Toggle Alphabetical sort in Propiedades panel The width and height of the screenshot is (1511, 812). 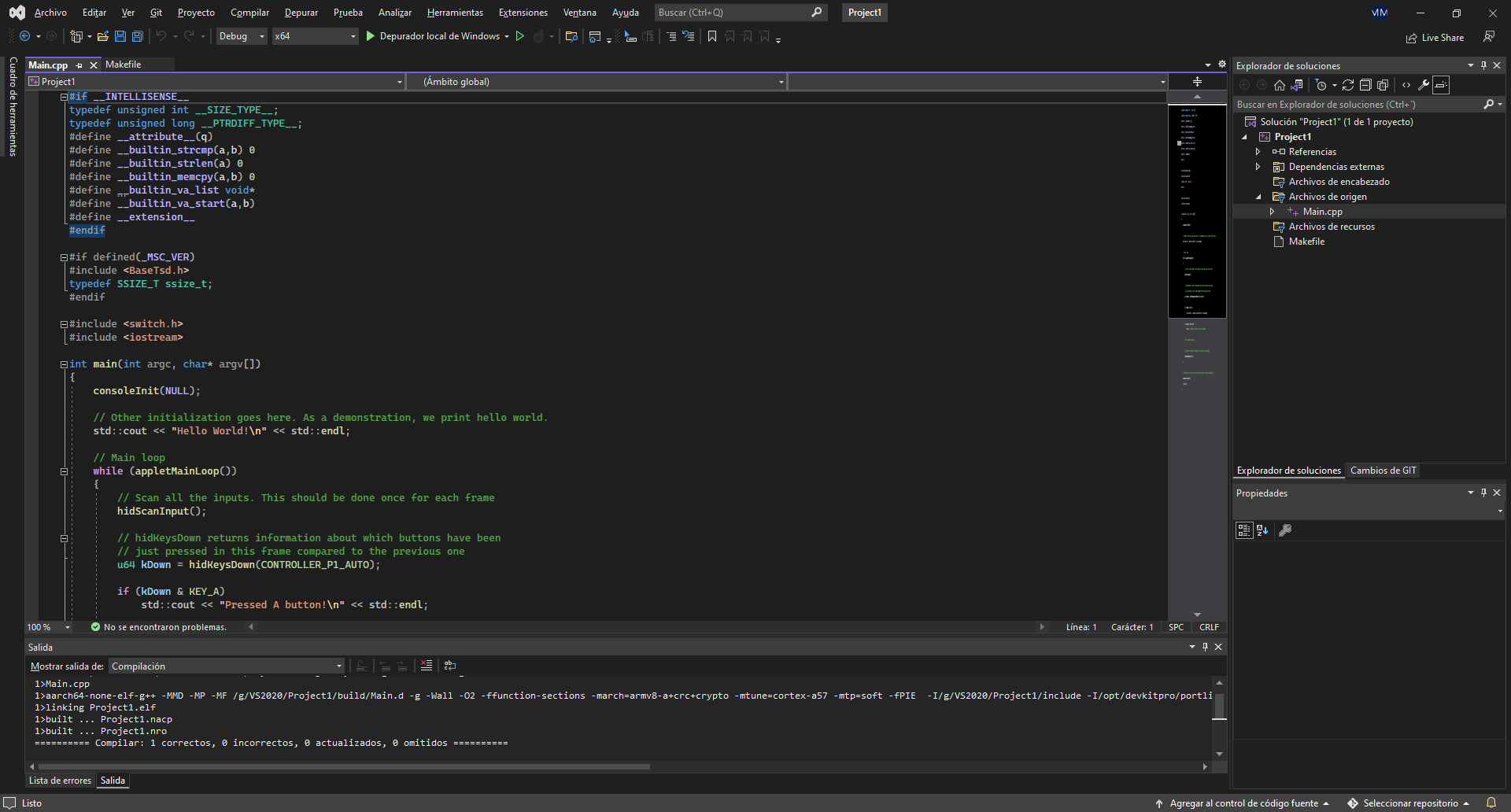coord(1262,530)
